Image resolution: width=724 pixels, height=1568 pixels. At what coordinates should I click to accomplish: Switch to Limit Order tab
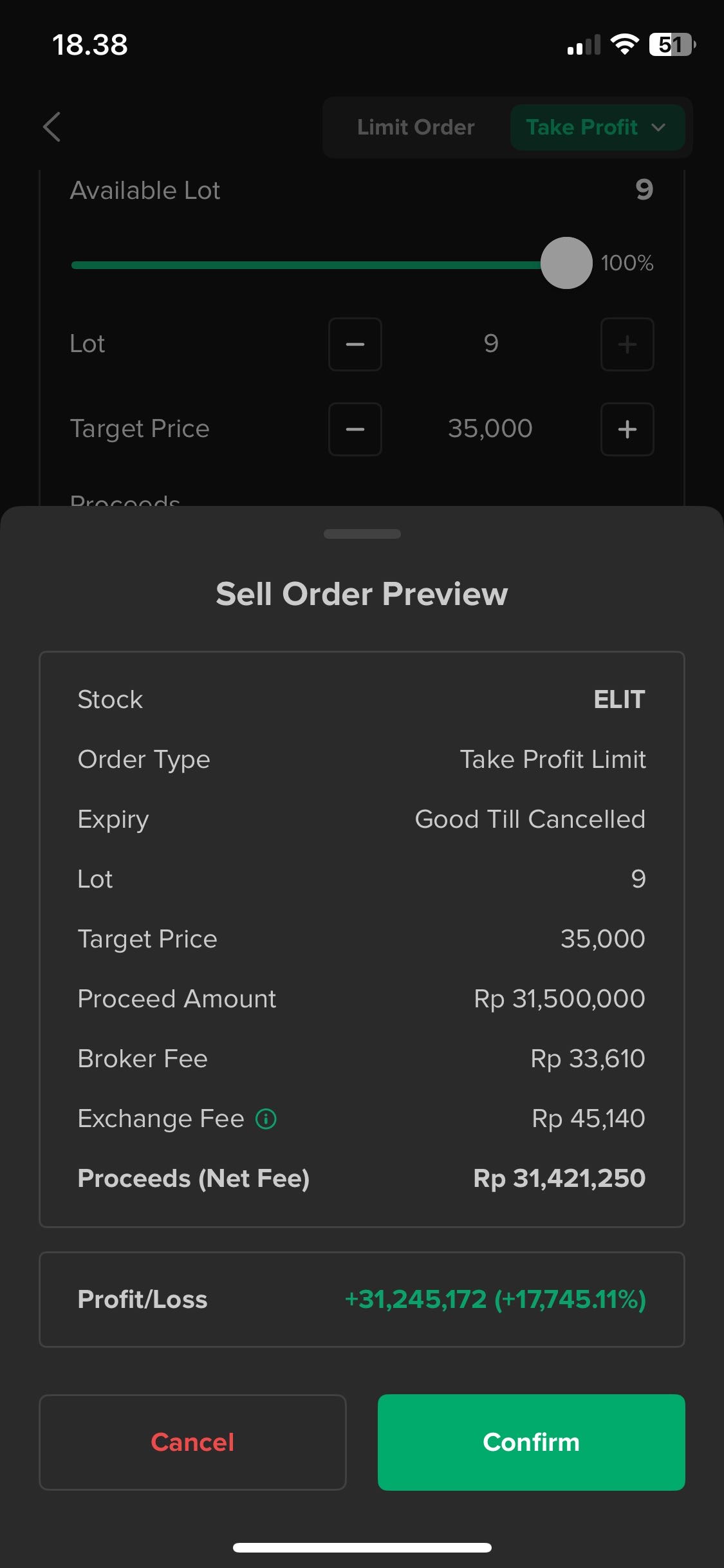click(x=416, y=127)
